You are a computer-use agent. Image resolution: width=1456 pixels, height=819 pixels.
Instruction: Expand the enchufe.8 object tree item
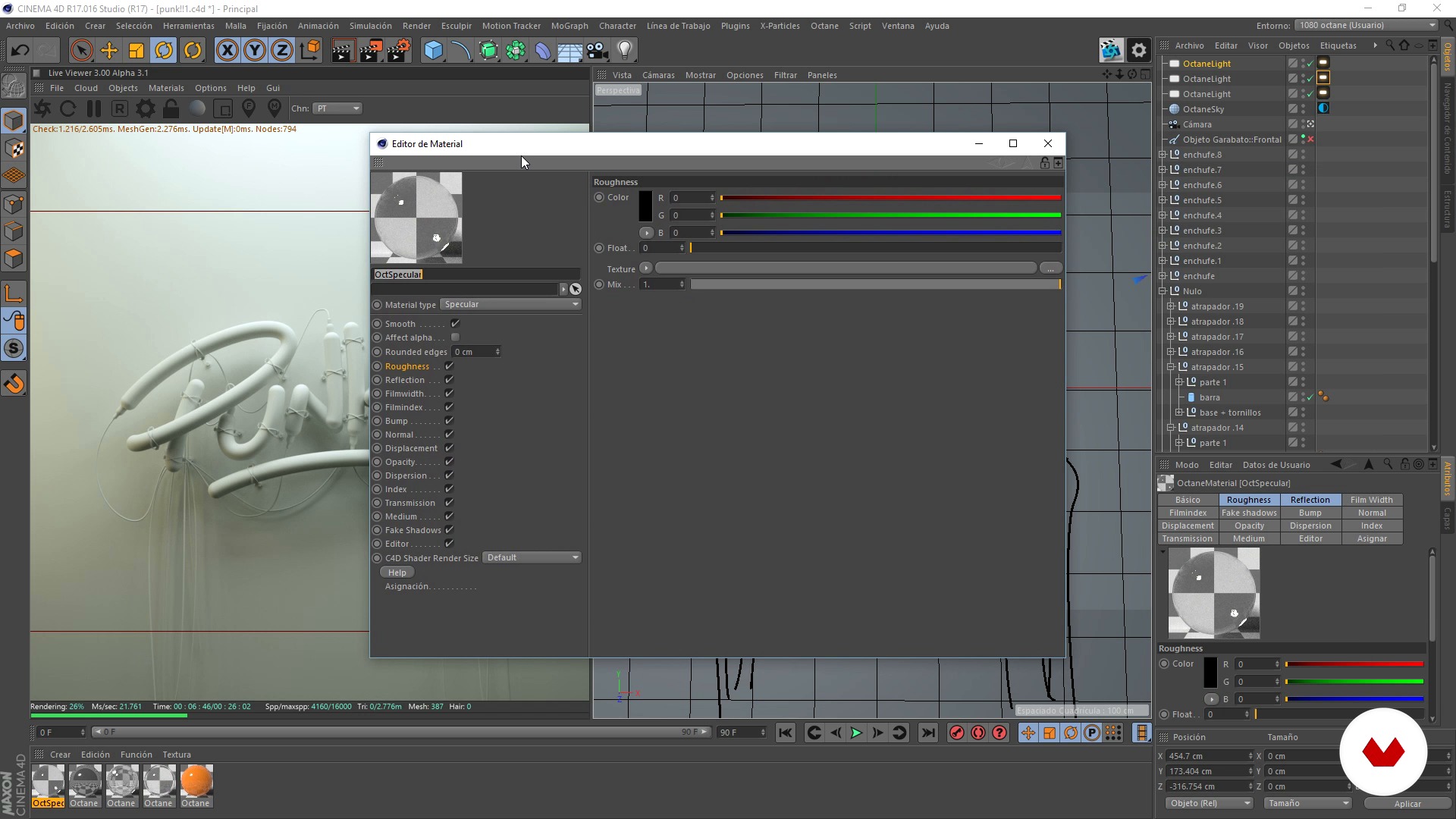point(1163,155)
